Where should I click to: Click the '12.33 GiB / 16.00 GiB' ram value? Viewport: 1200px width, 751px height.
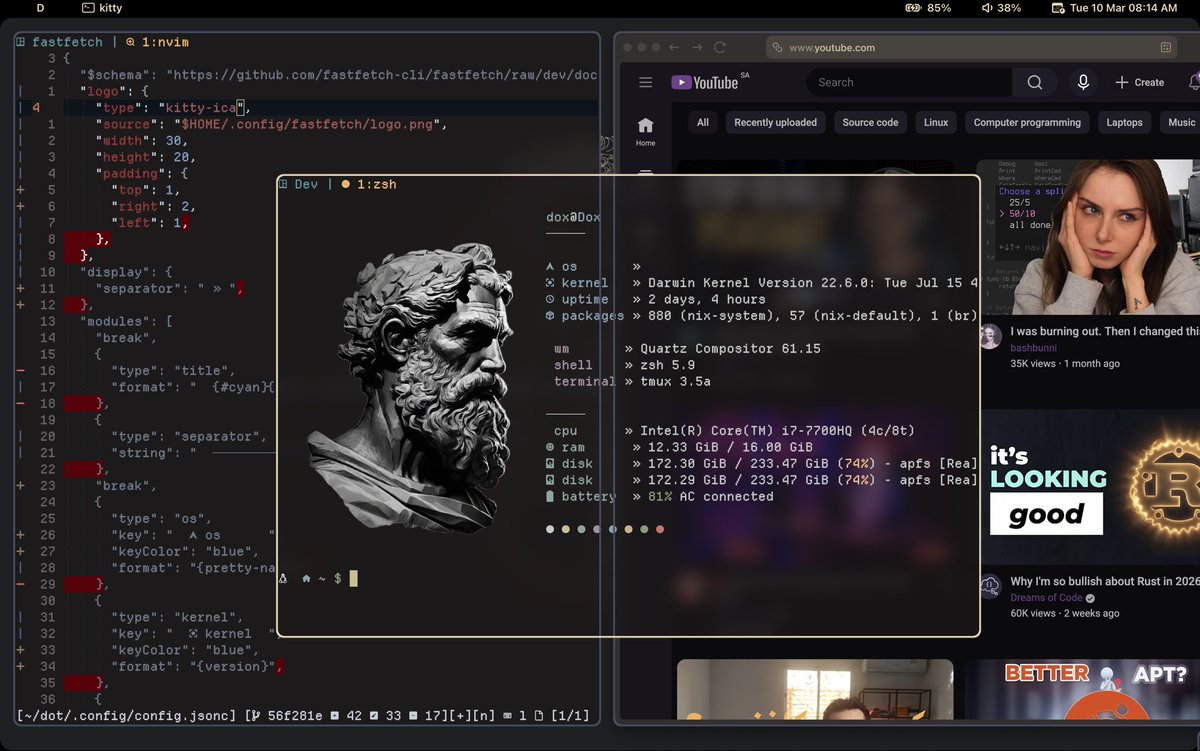(730, 447)
